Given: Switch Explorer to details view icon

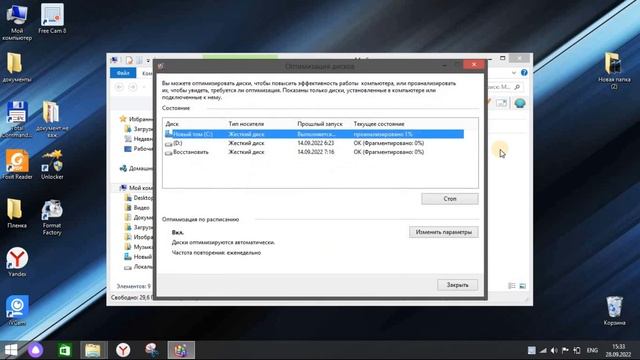Looking at the screenshot, I should coord(512,286).
